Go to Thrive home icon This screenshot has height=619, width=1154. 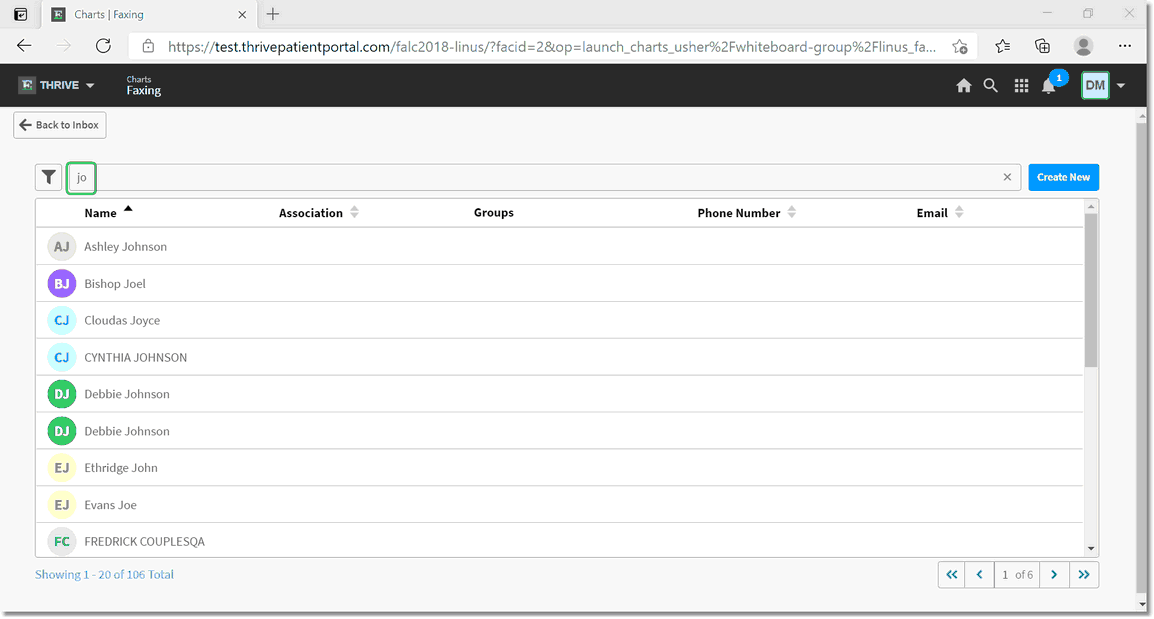(963, 85)
